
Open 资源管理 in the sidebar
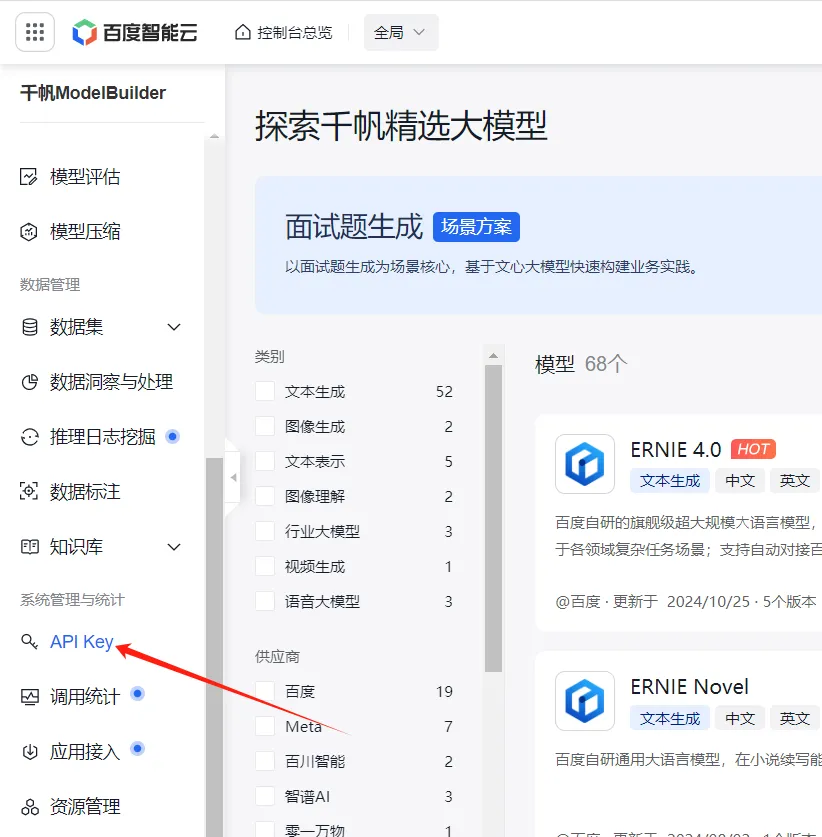85,807
